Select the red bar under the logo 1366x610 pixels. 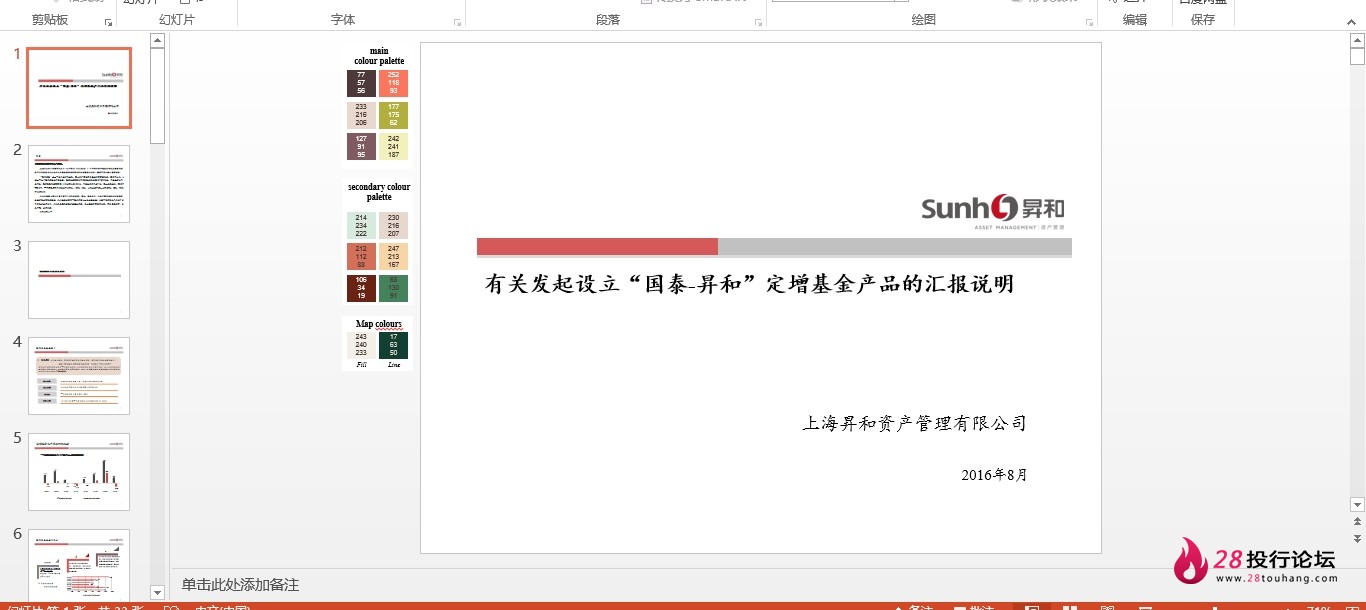tap(597, 246)
